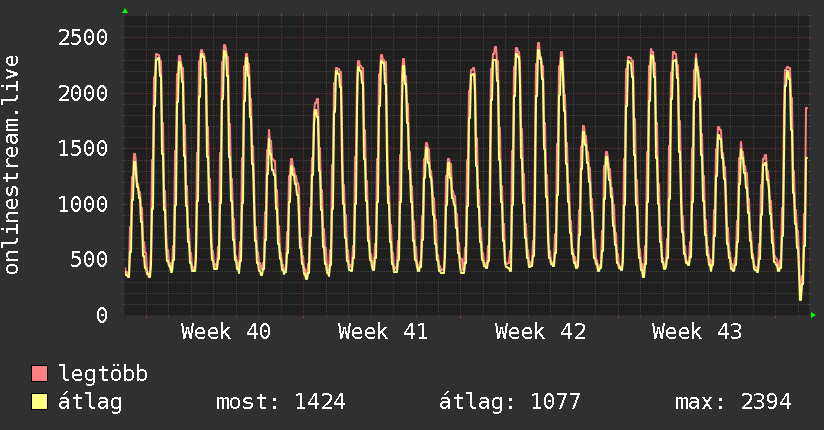
Task: Click the green arrow atop the y-axis
Action: point(125,11)
